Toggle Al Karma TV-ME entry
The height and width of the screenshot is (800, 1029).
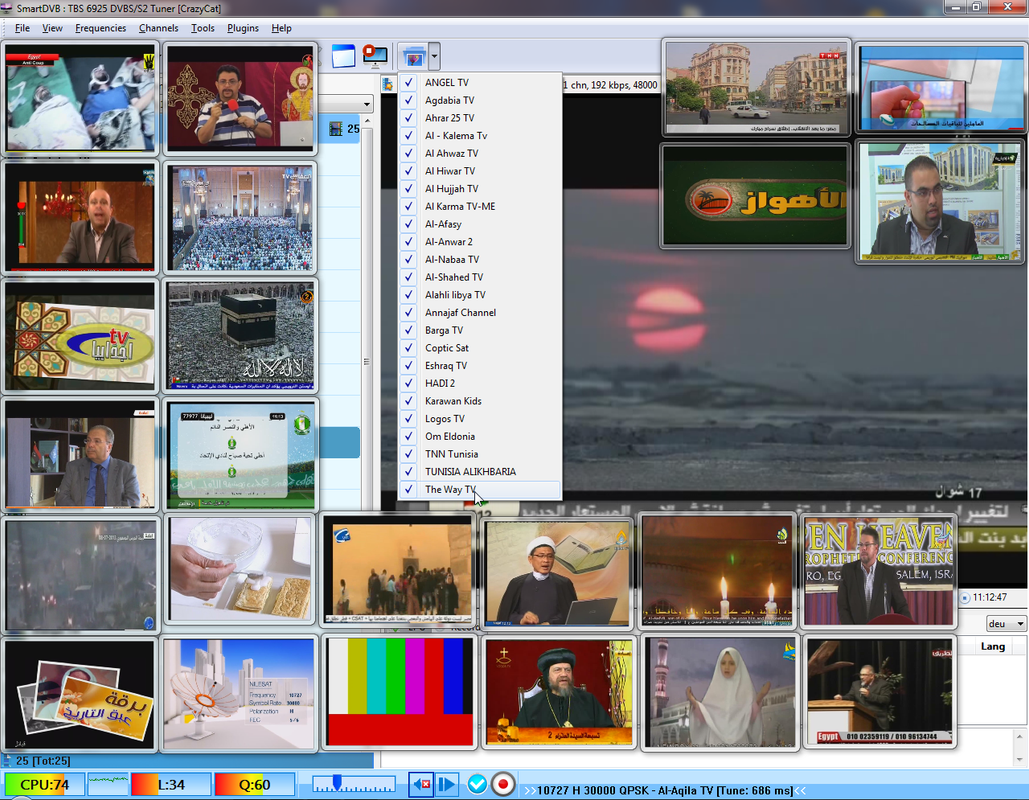[x=480, y=206]
